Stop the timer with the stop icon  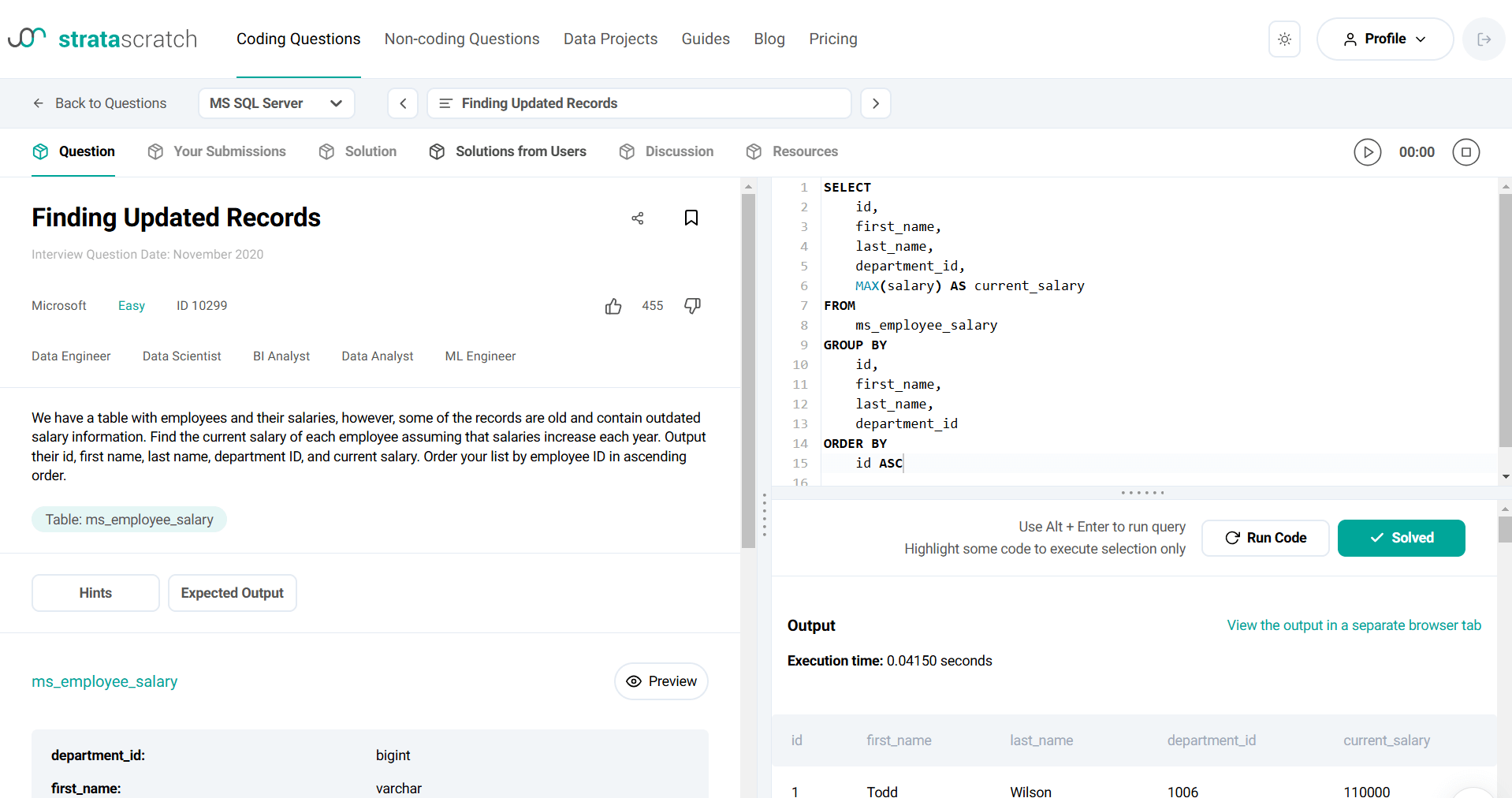coord(1466,152)
